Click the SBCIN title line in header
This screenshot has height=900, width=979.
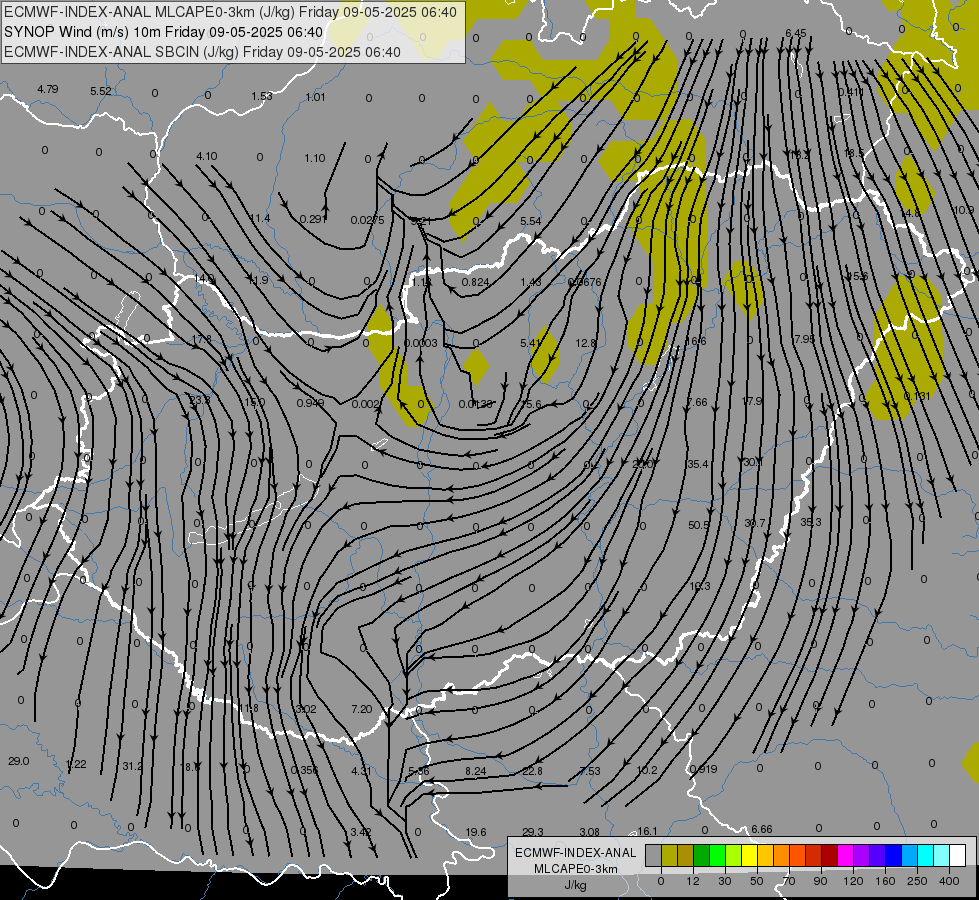(202, 52)
